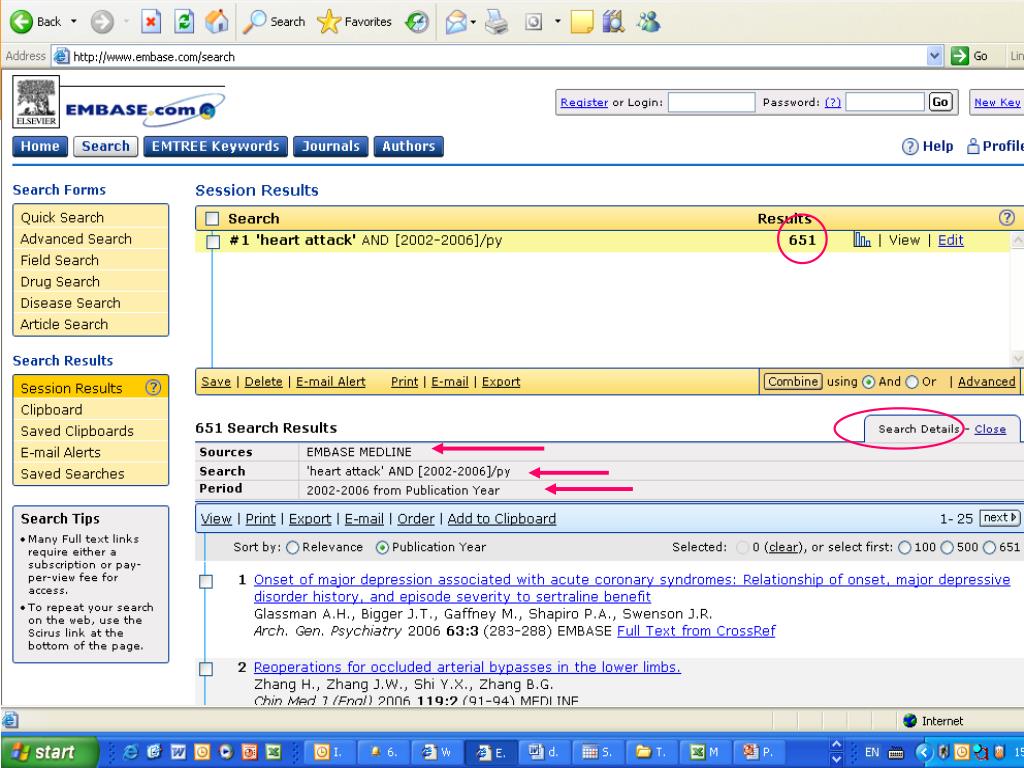Viewport: 1024px width, 768px height.
Task: Open the Authors tab
Action: tap(409, 146)
